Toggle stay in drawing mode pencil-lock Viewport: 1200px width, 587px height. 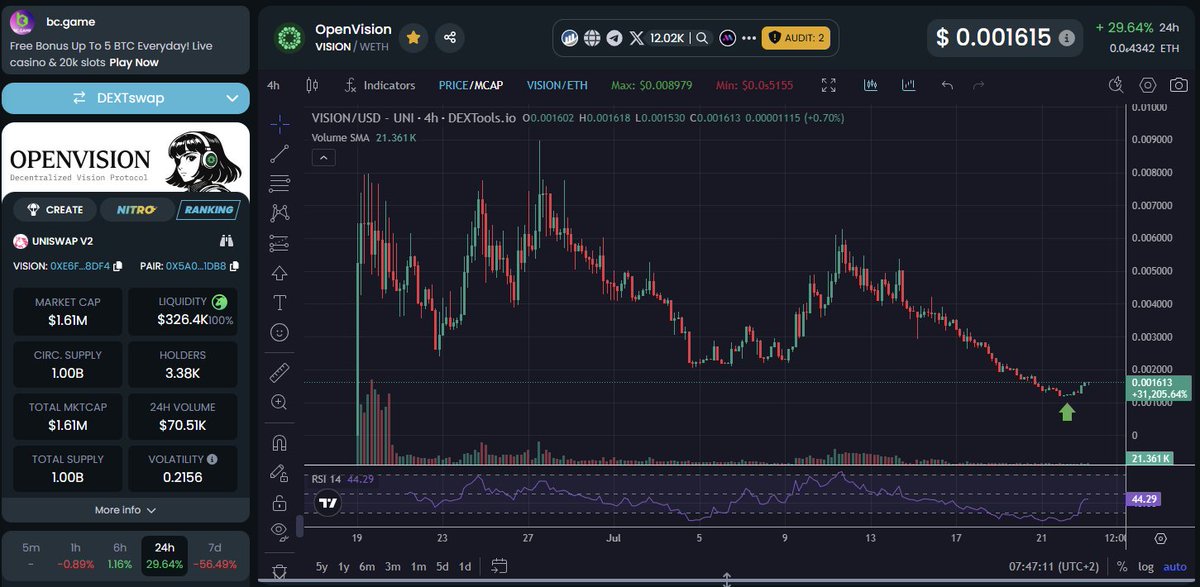point(280,472)
